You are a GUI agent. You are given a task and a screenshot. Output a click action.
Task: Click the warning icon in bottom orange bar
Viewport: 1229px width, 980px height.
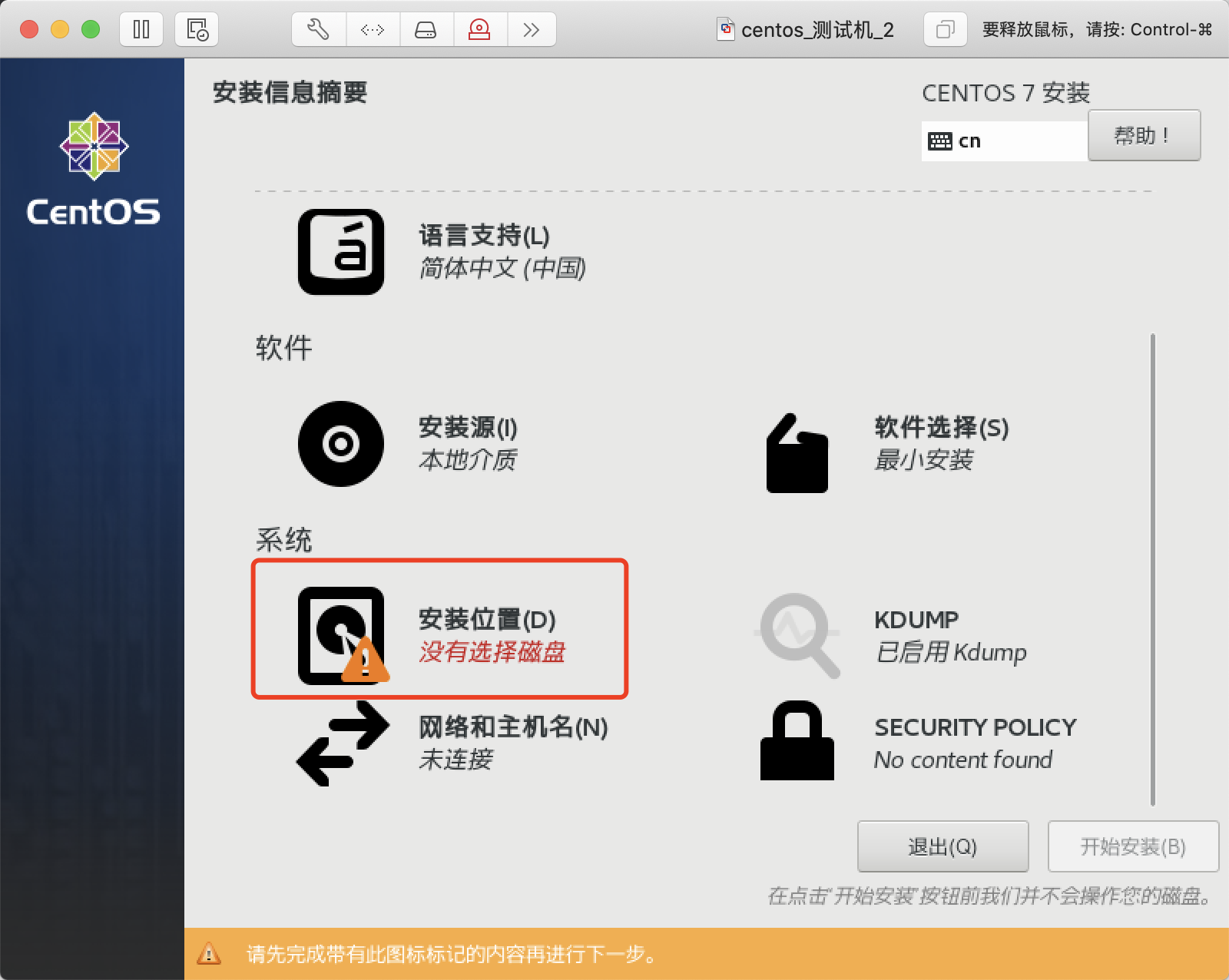209,954
